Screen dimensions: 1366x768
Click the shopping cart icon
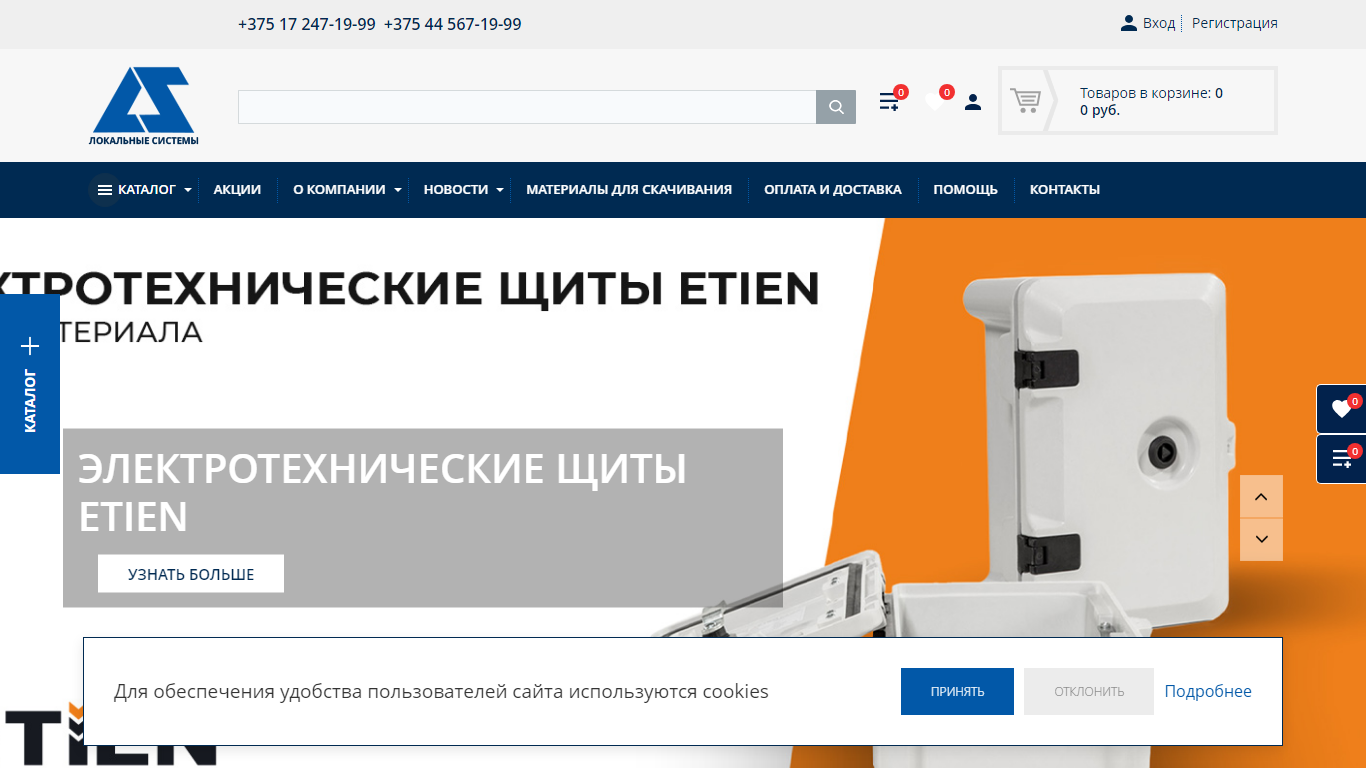1025,100
